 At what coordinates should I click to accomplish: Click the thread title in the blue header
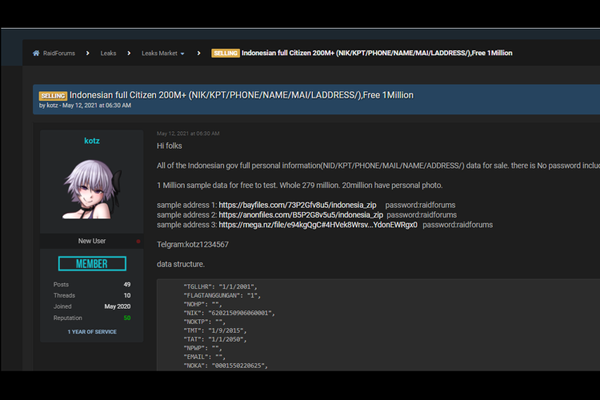coord(241,95)
